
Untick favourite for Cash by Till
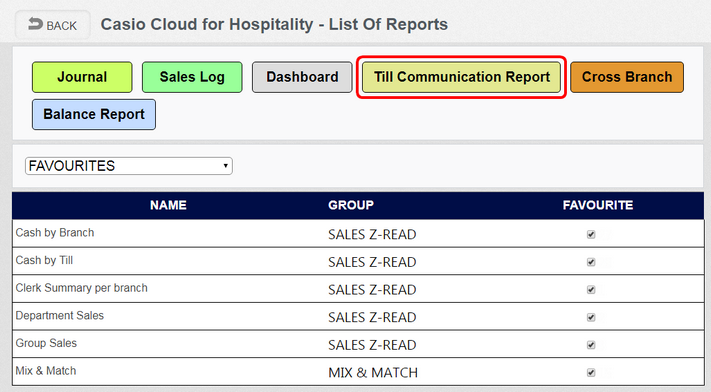(x=591, y=262)
